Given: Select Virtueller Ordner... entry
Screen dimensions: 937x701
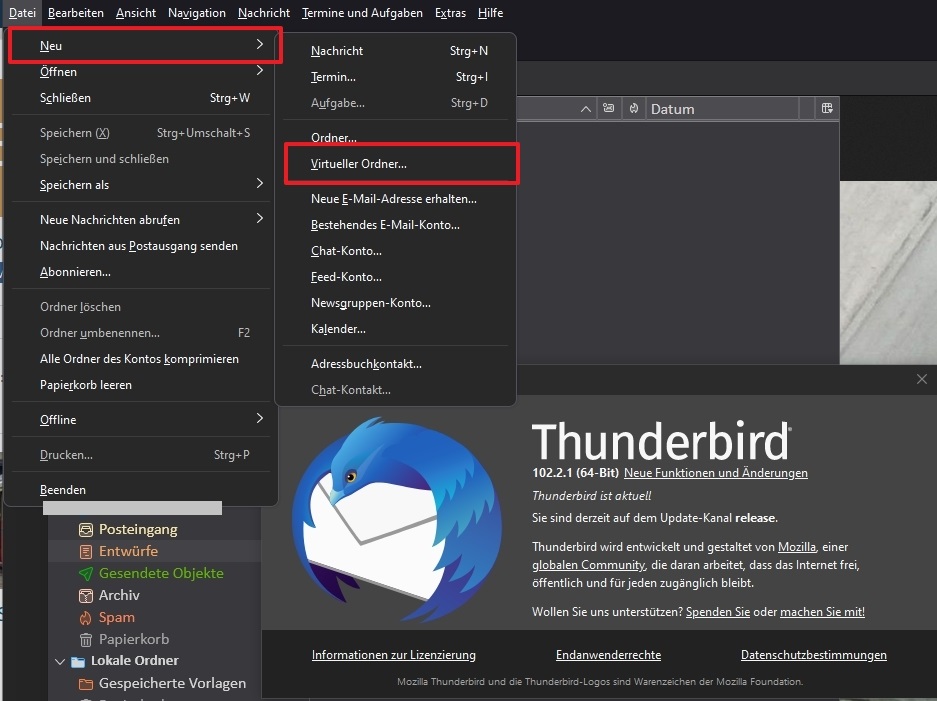Looking at the screenshot, I should click(x=395, y=164).
